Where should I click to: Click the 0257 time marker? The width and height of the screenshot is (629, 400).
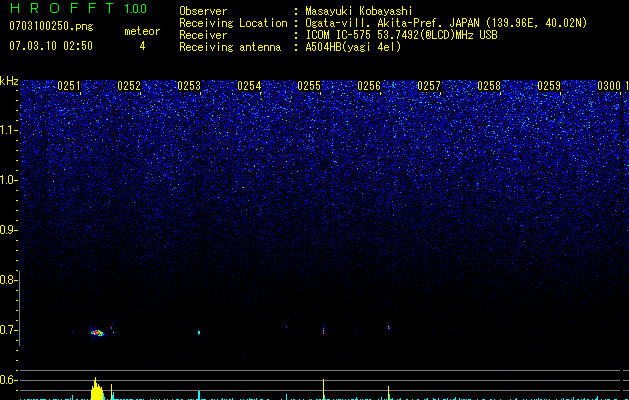pyautogui.click(x=429, y=86)
